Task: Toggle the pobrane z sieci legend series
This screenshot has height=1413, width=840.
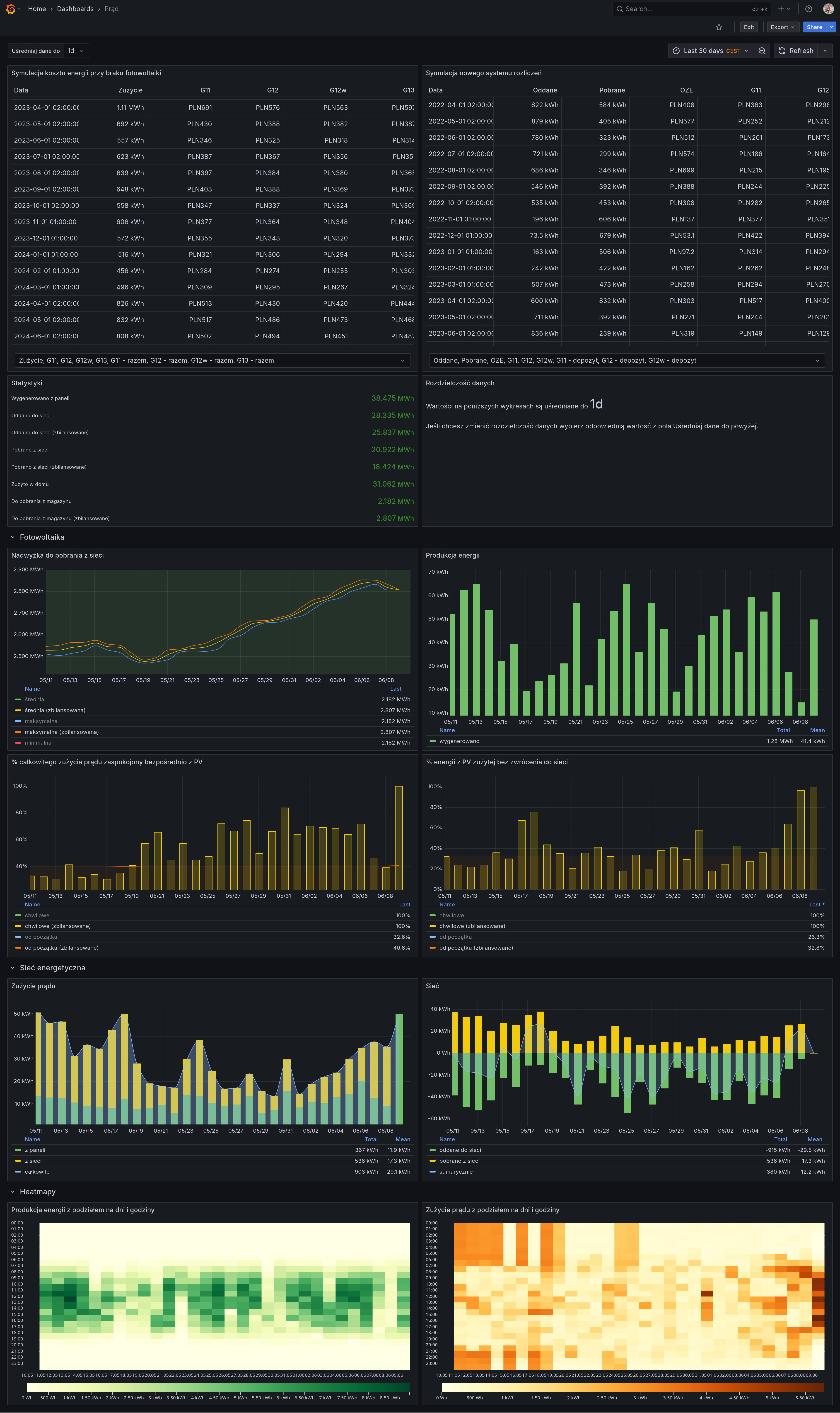Action: click(460, 1161)
